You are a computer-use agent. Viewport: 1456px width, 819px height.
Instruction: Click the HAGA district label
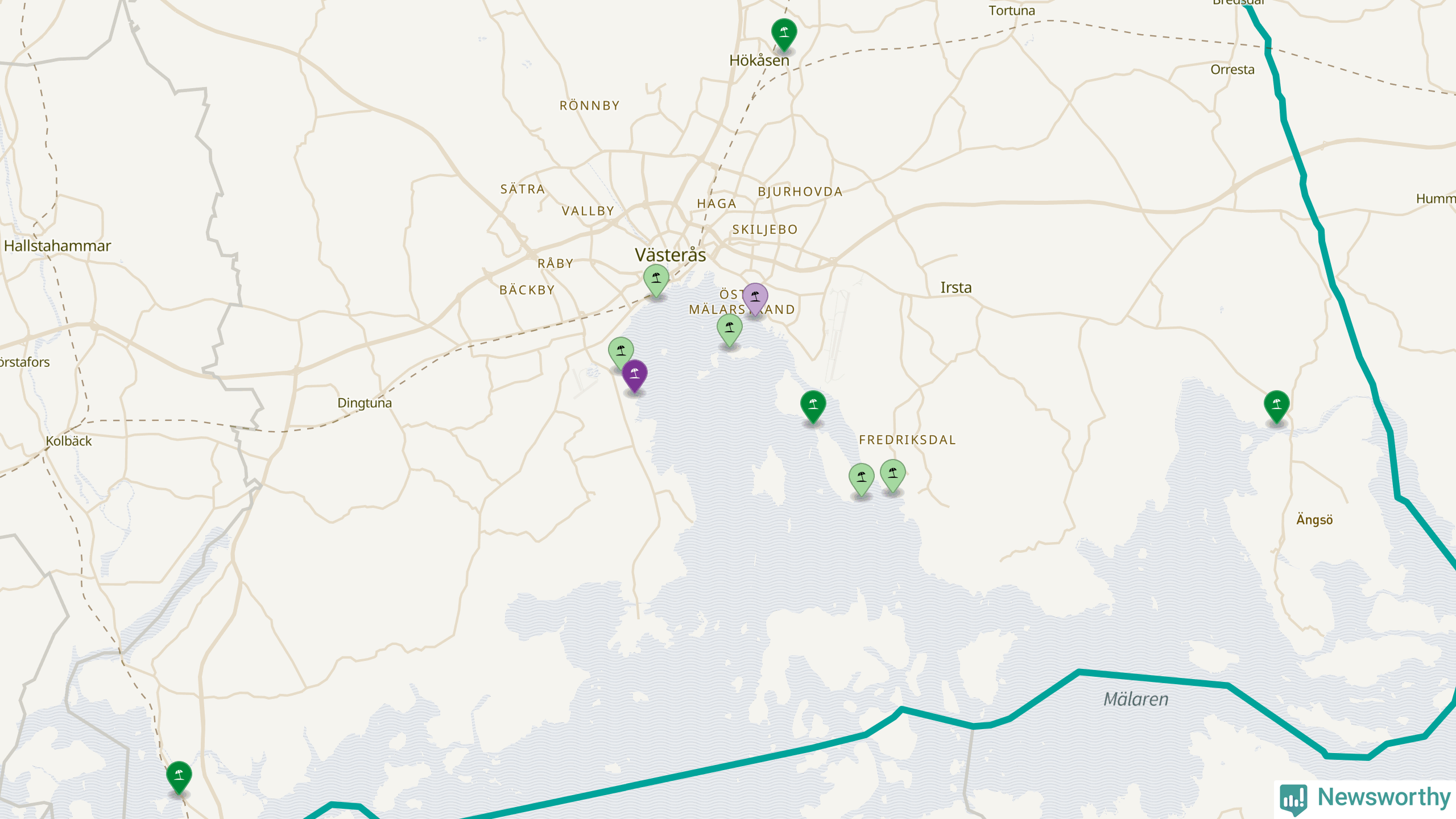[x=717, y=204]
